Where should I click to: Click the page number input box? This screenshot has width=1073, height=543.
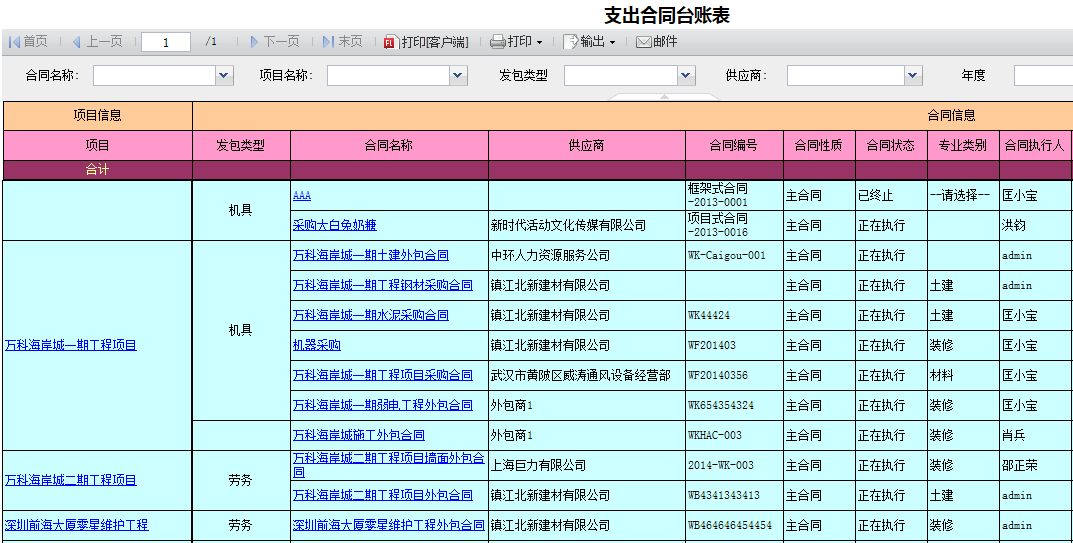click(166, 42)
